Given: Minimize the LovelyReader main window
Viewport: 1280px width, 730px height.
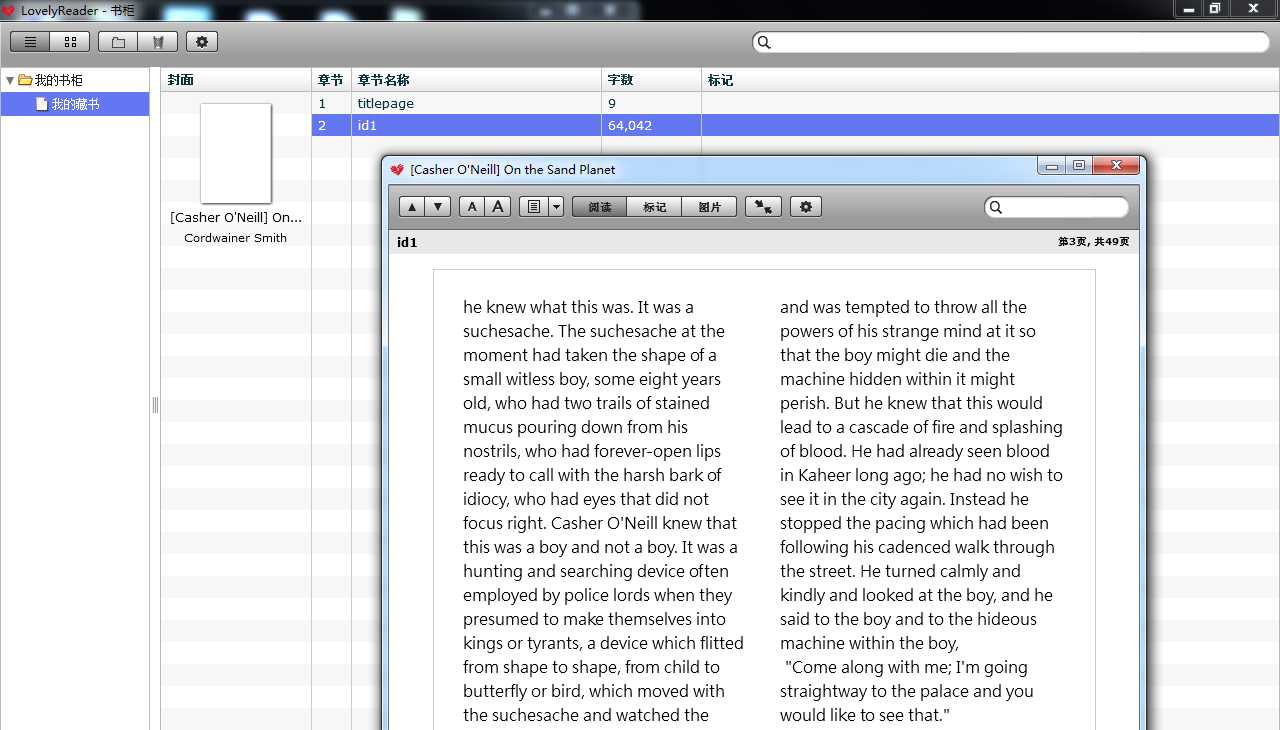Looking at the screenshot, I should [x=1188, y=8].
